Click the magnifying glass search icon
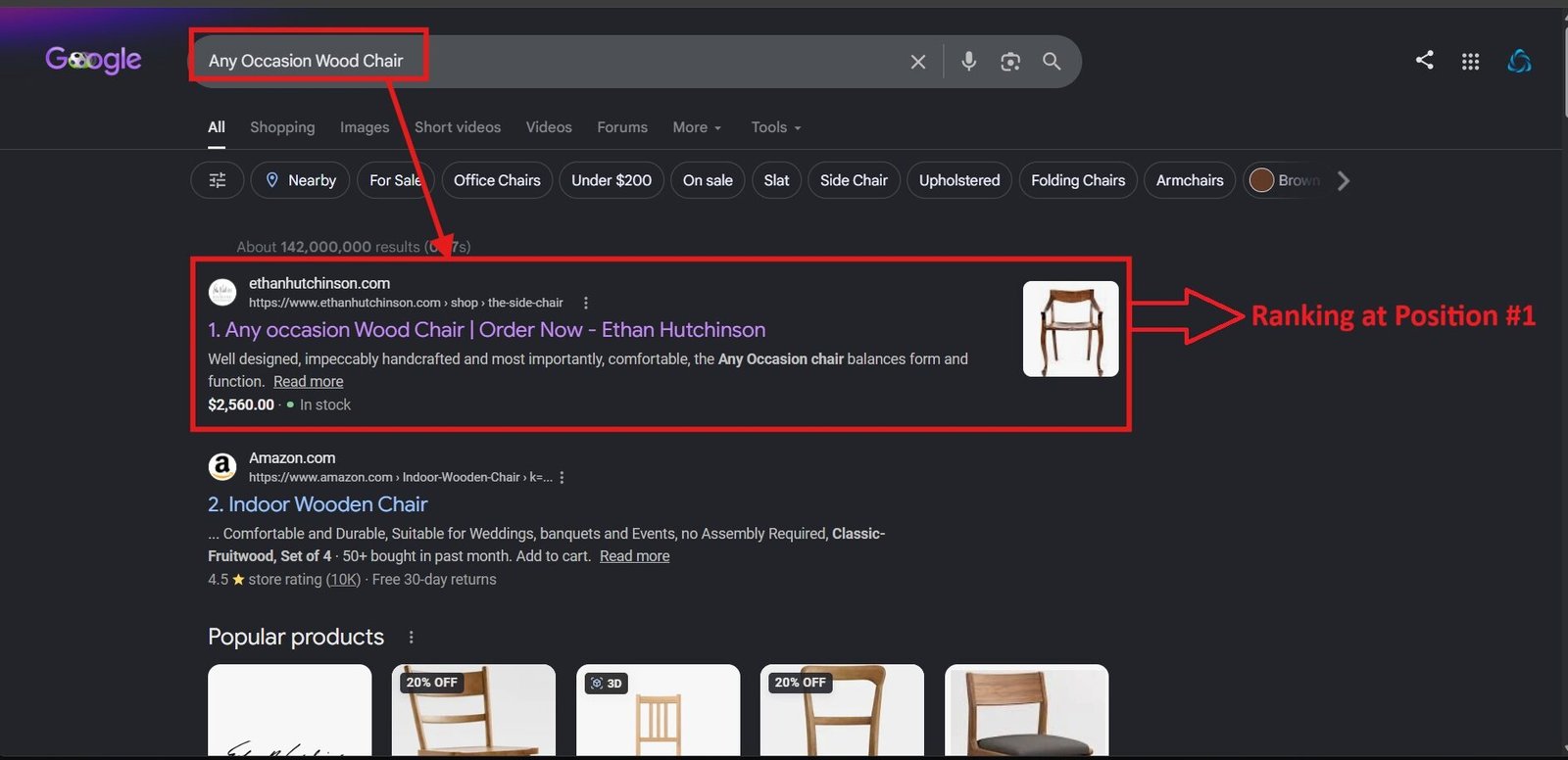Viewport: 1568px width, 760px height. point(1052,62)
